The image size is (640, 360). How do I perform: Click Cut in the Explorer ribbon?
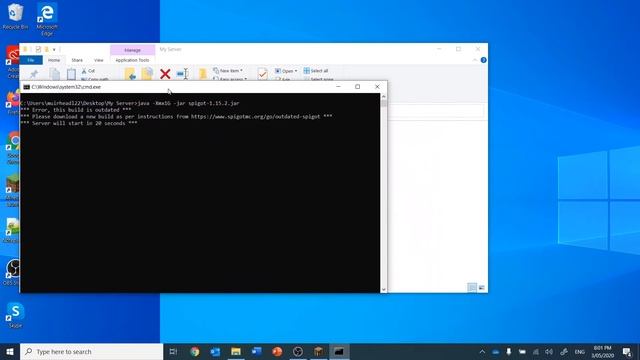pos(88,71)
